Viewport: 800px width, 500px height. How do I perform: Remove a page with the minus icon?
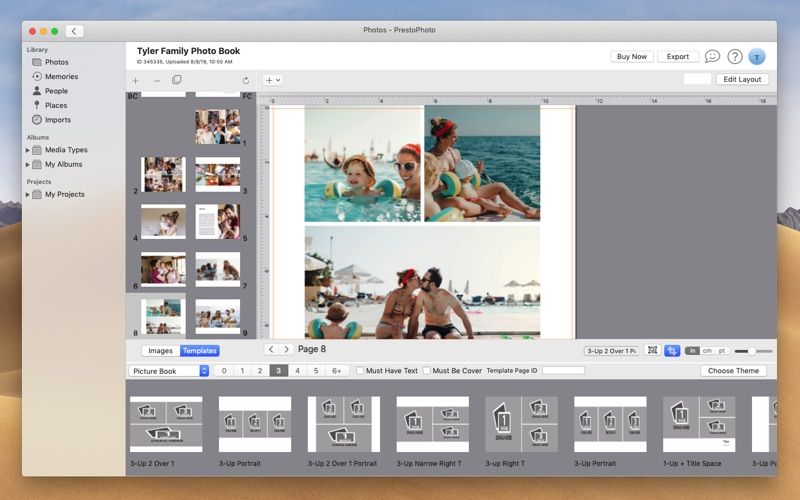(157, 81)
